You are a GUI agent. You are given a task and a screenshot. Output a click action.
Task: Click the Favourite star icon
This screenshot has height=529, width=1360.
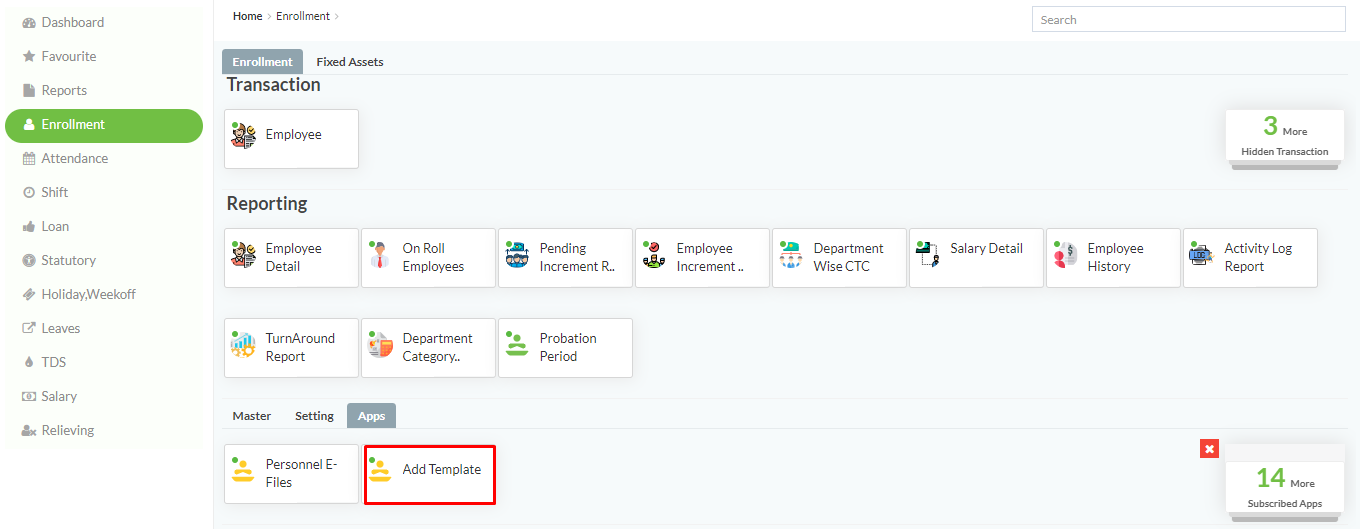(x=29, y=56)
